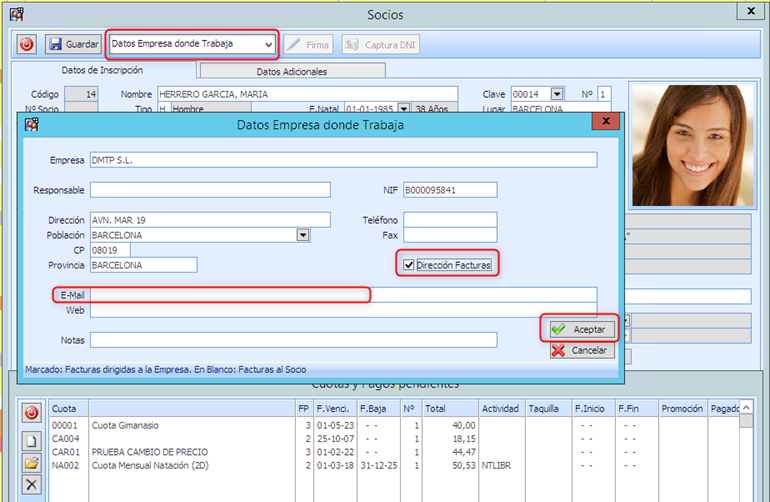Click the new document icon beside quotas list

(31, 440)
